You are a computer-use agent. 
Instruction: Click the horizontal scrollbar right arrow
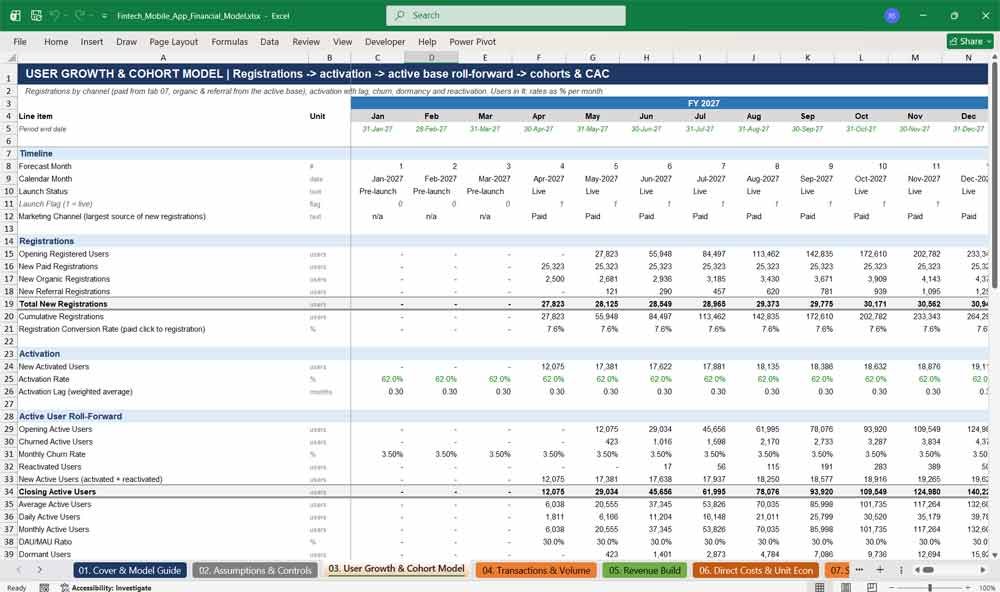tap(983, 570)
